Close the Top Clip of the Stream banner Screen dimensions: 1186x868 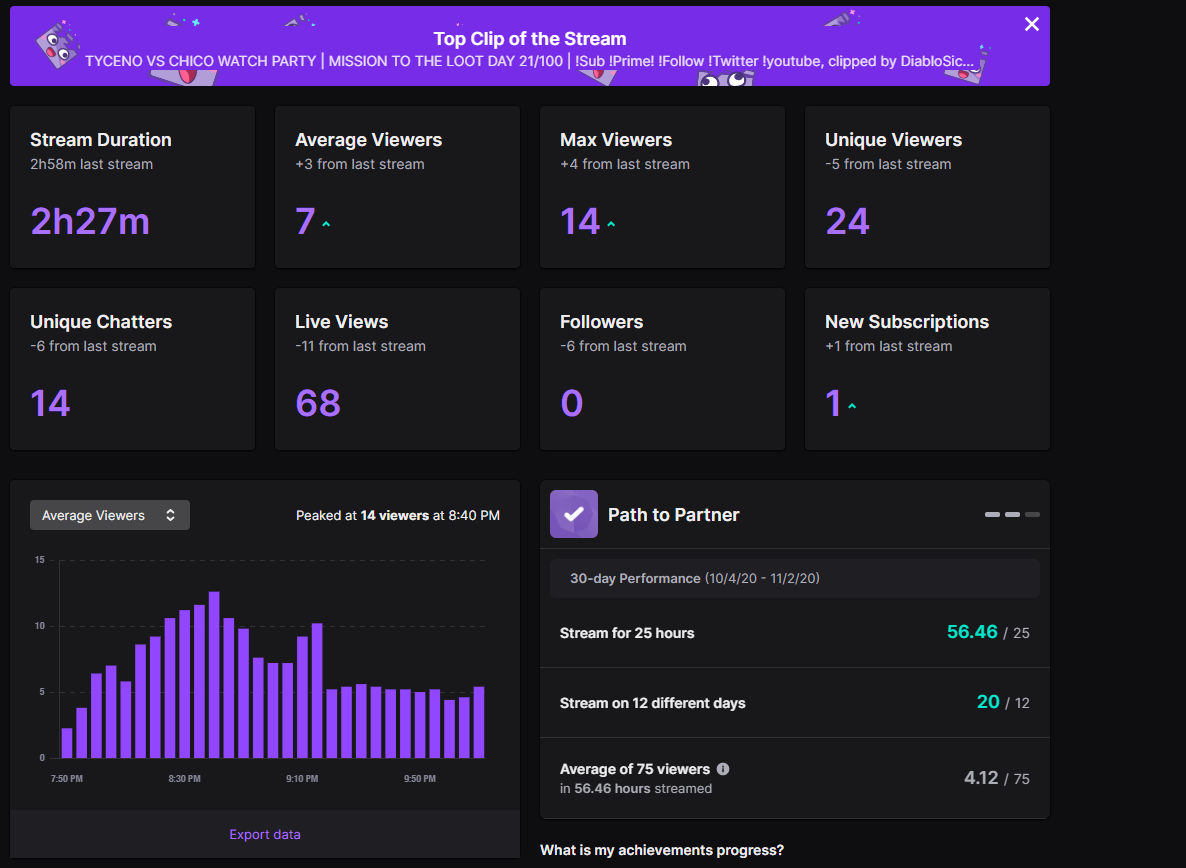1031,24
